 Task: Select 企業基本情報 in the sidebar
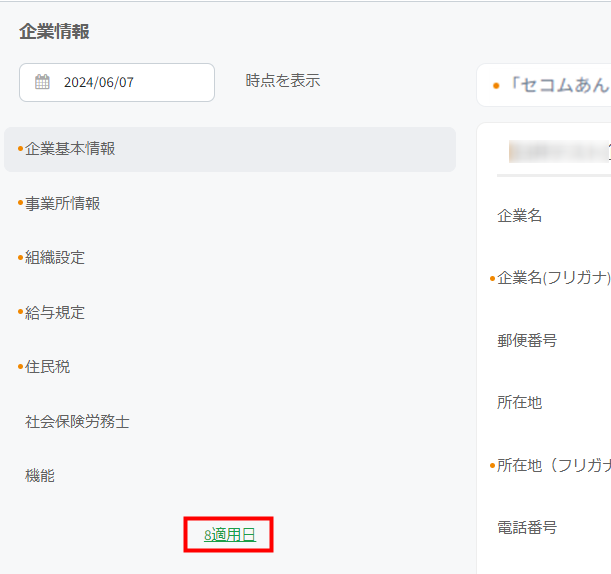coord(230,149)
